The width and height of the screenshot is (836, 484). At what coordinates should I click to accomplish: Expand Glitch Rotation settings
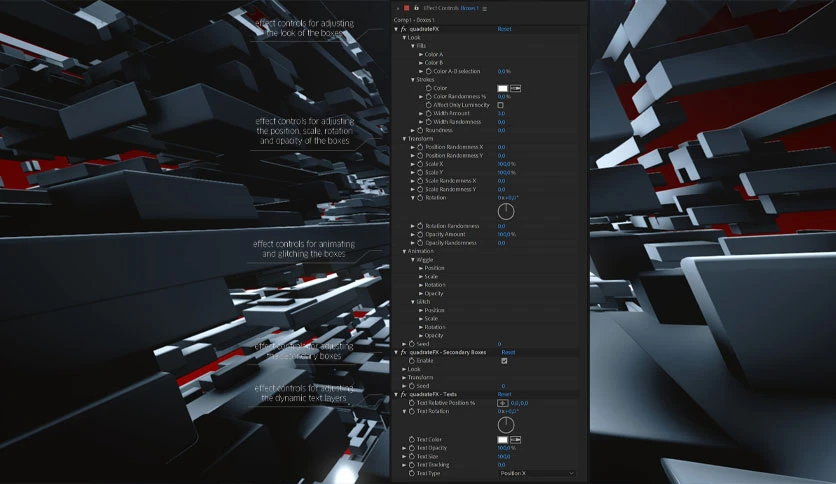(x=421, y=327)
